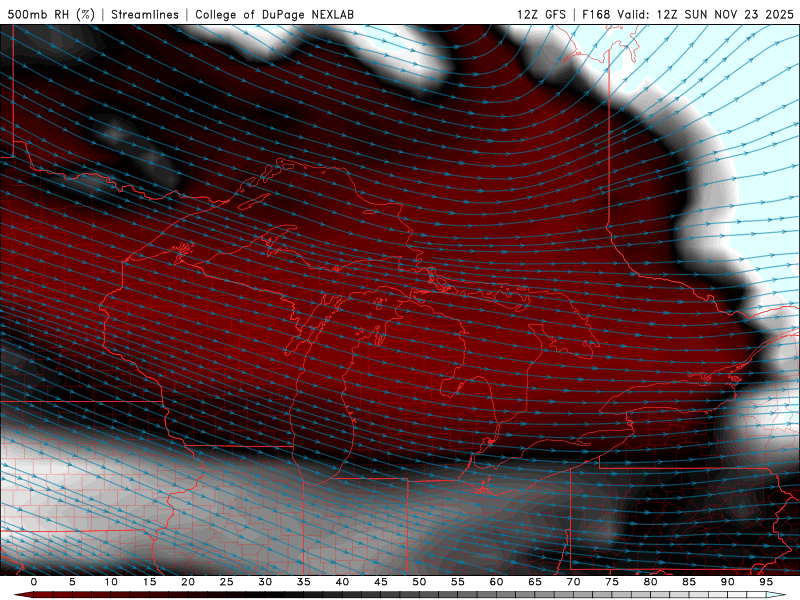Click the 'Streamlines' label in the header
The image size is (800, 600).
pos(145,14)
